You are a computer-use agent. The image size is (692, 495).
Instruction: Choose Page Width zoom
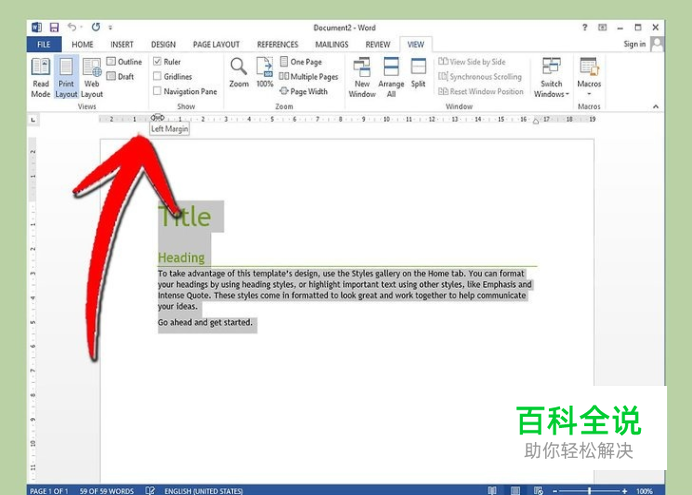click(304, 91)
